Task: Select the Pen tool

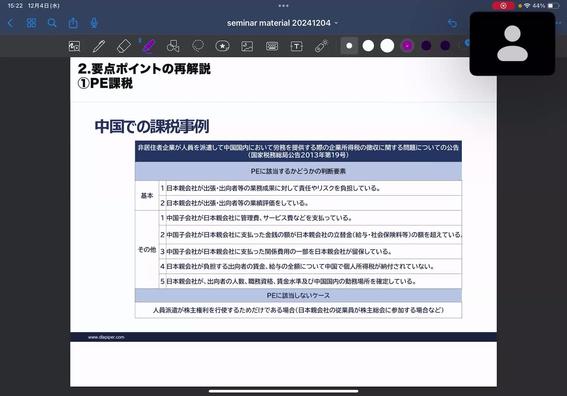Action: [99, 46]
